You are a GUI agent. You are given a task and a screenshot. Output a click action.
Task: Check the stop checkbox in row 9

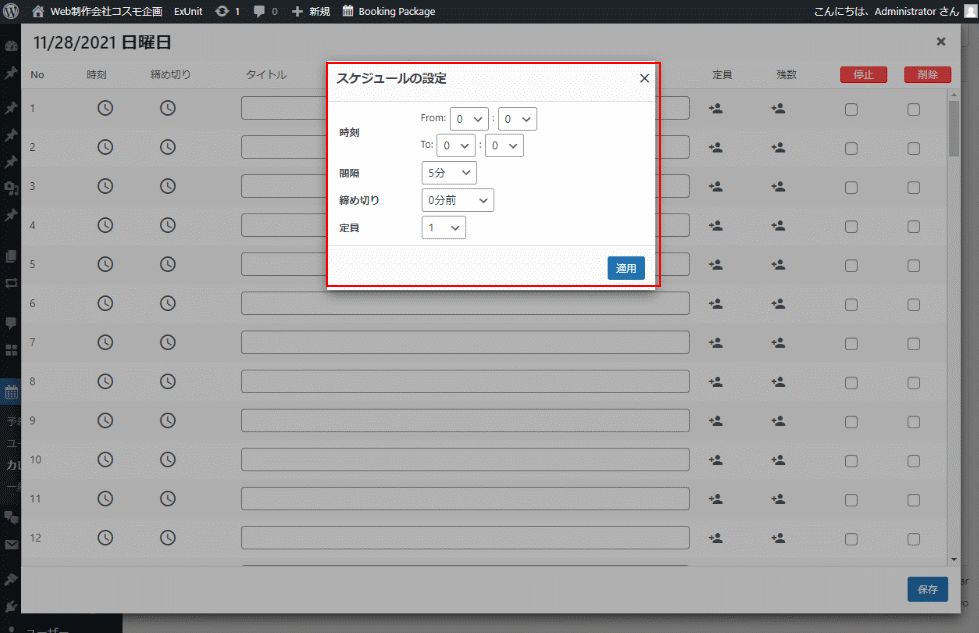coord(851,420)
